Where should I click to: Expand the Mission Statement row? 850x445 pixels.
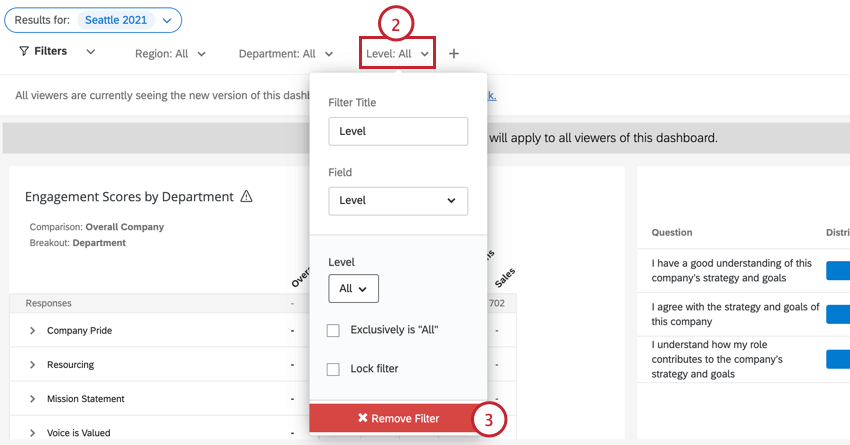(33, 399)
